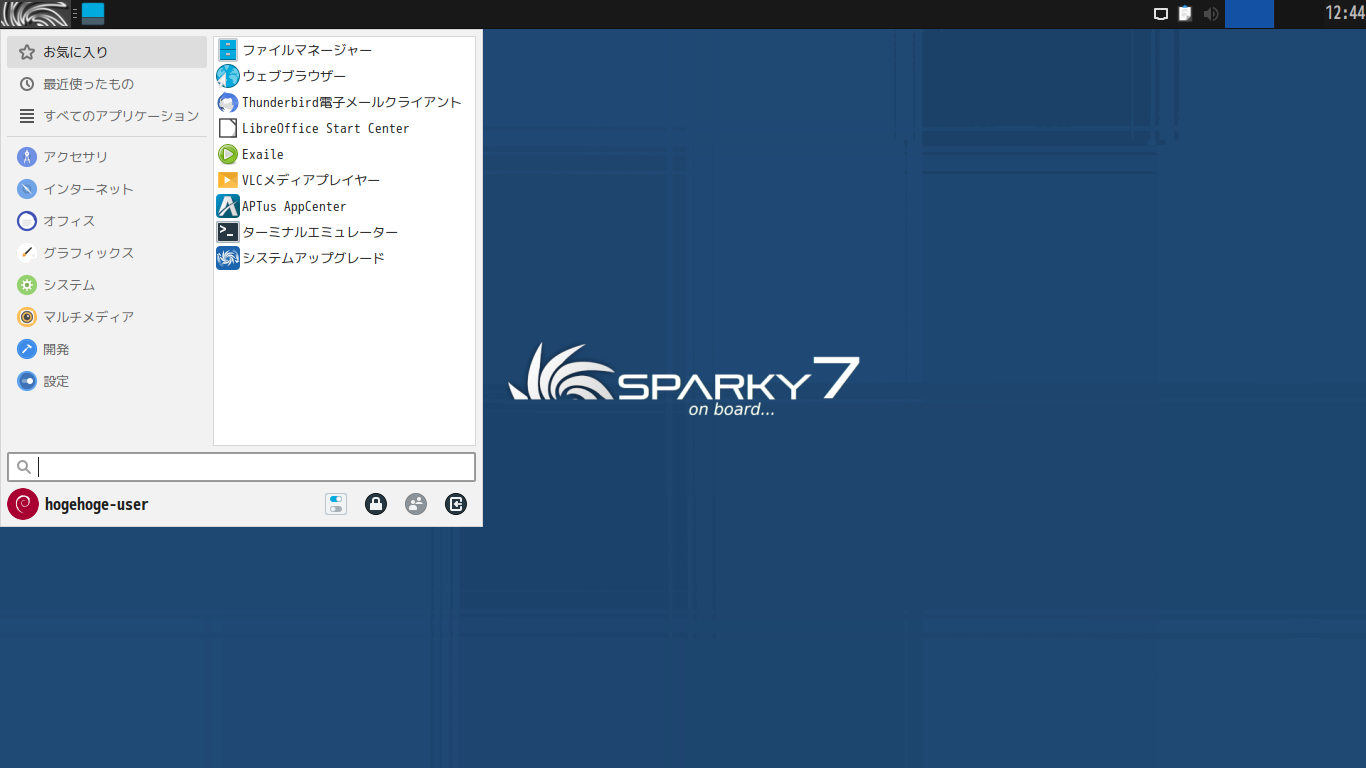
Task: Open the グラフィックス category
Action: point(107,253)
